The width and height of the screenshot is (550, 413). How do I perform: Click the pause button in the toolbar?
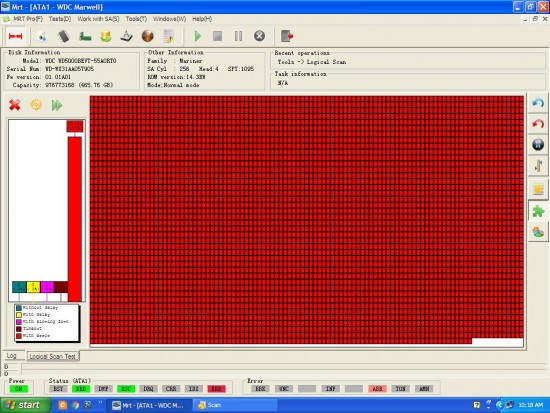pos(239,36)
